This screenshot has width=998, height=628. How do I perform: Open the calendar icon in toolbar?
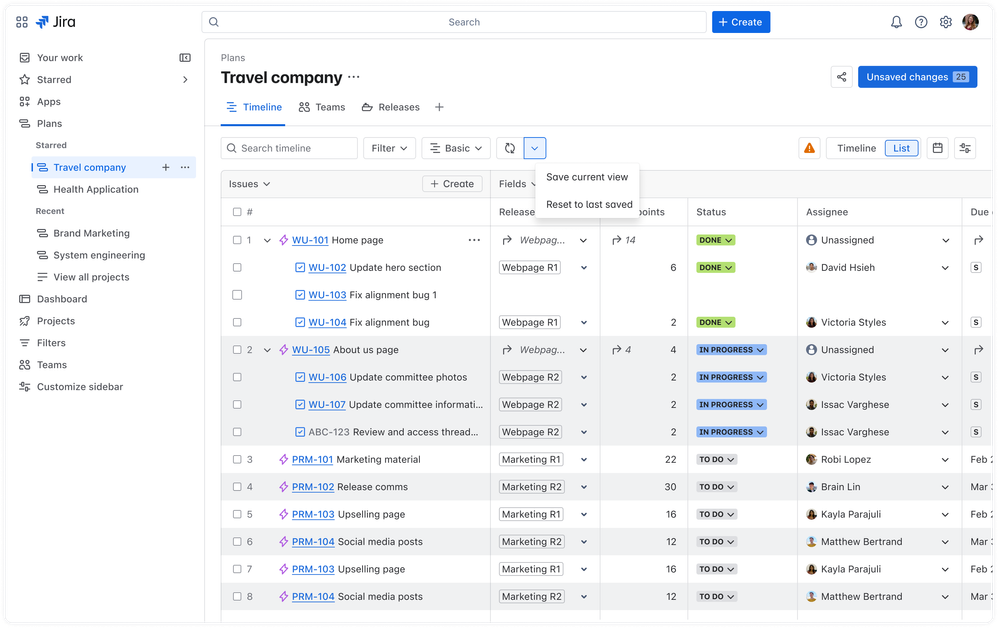(x=937, y=148)
